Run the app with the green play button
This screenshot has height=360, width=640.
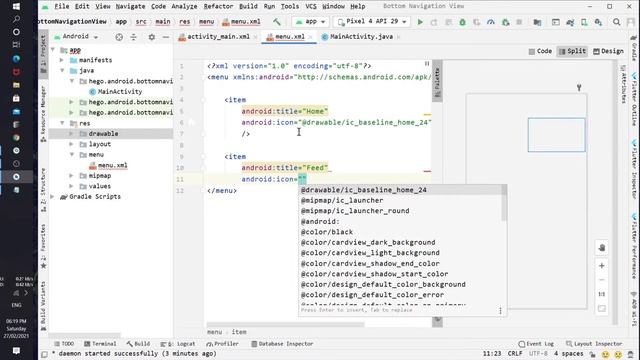click(x=420, y=22)
